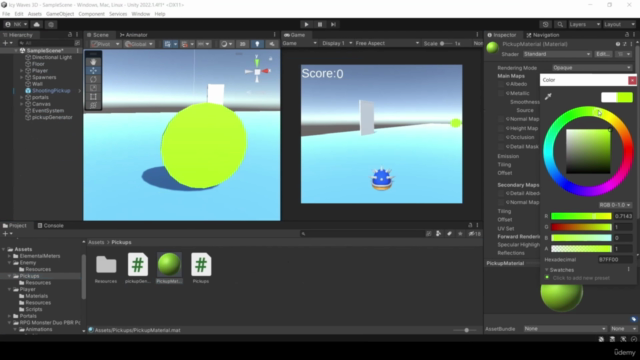The height and width of the screenshot is (360, 640).
Task: Open the Component menu
Action: coord(91,14)
